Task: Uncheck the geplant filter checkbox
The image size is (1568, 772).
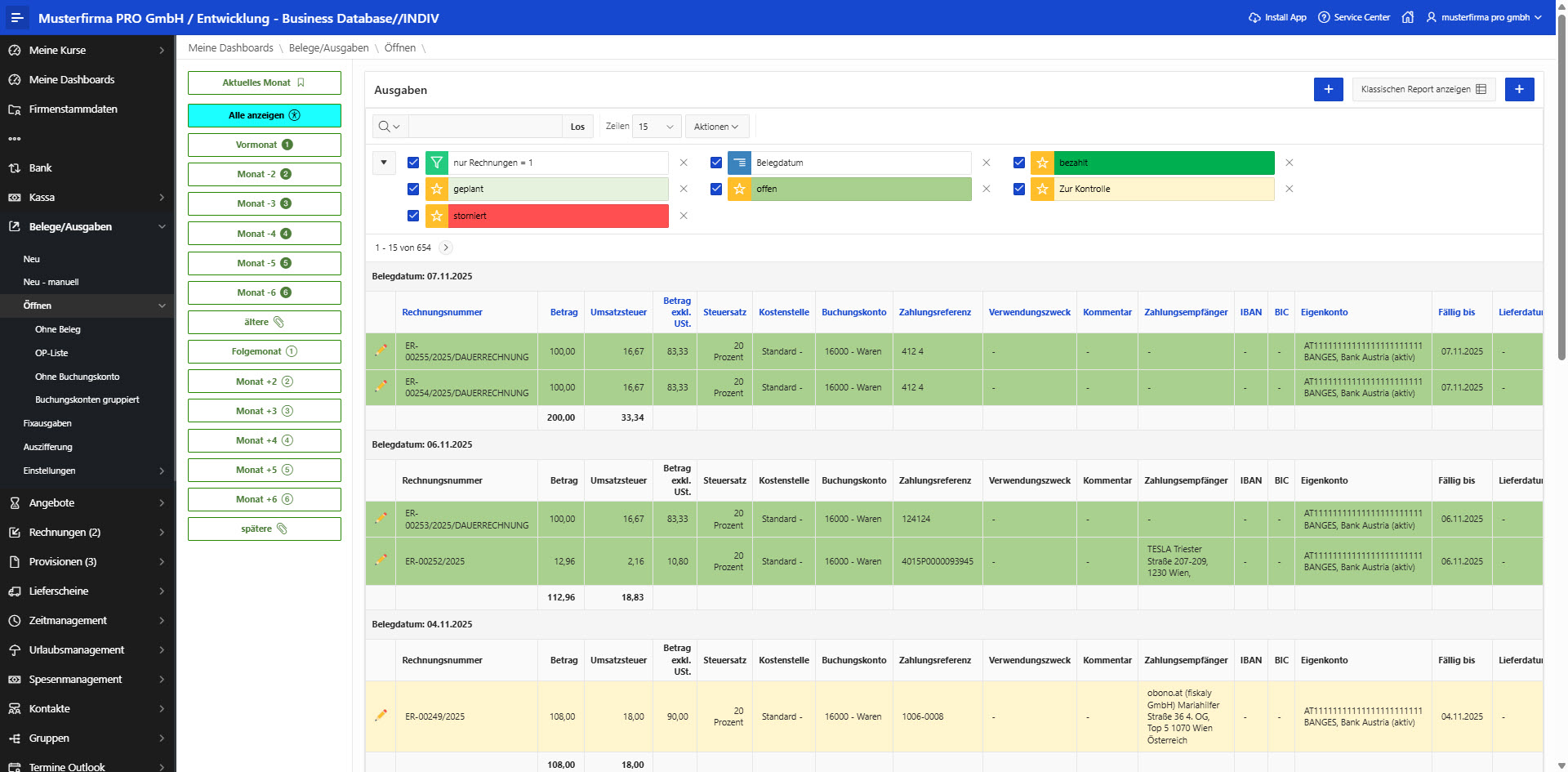Action: (413, 189)
